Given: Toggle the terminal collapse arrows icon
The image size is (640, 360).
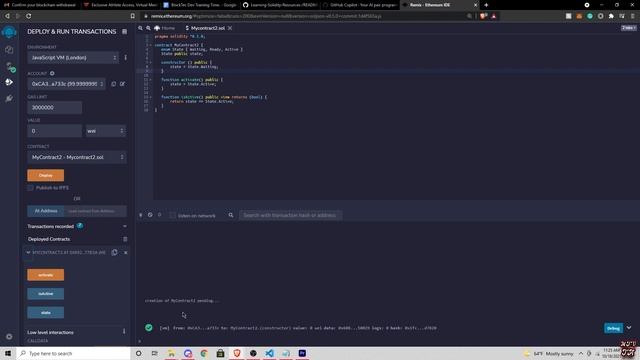Looking at the screenshot, I should 141,215.
